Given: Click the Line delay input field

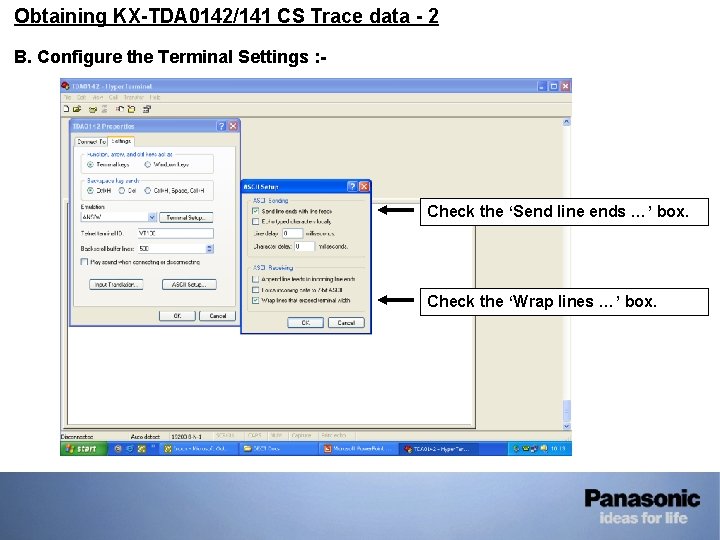Looking at the screenshot, I should pyautogui.click(x=292, y=234).
